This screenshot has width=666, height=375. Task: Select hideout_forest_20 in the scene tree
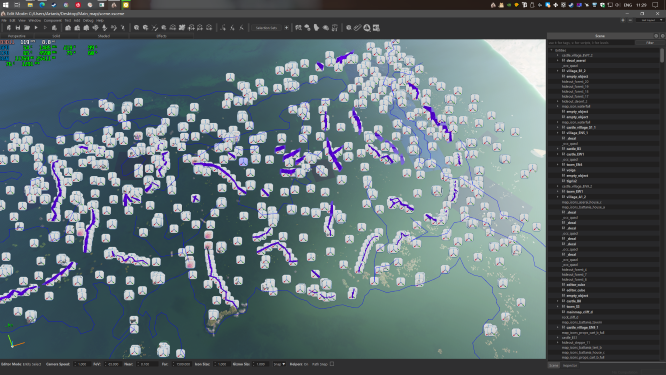[575, 82]
